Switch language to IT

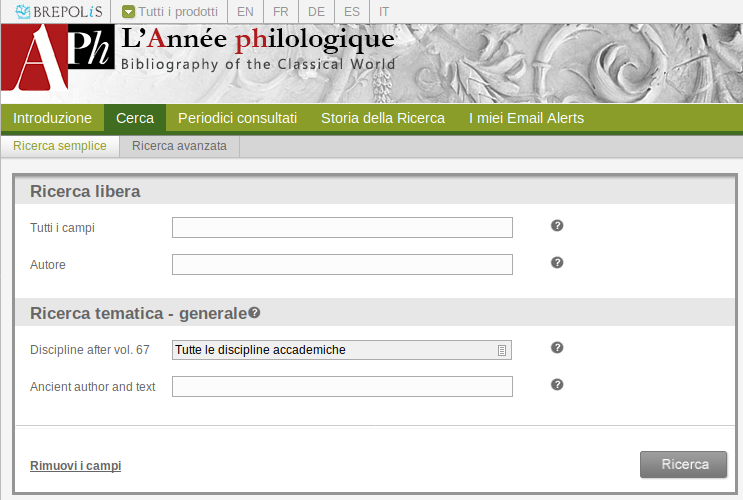[x=383, y=11]
